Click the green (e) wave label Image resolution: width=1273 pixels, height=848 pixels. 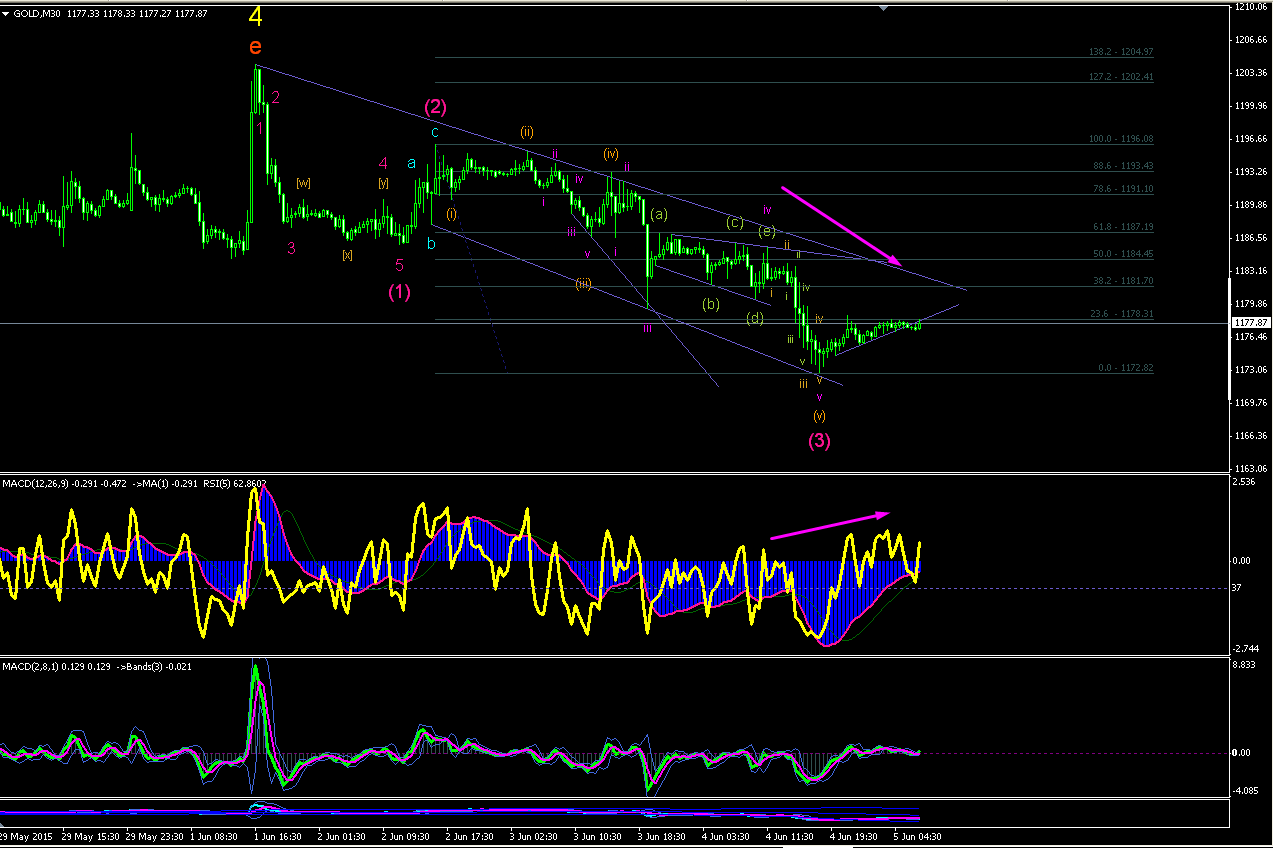point(766,231)
